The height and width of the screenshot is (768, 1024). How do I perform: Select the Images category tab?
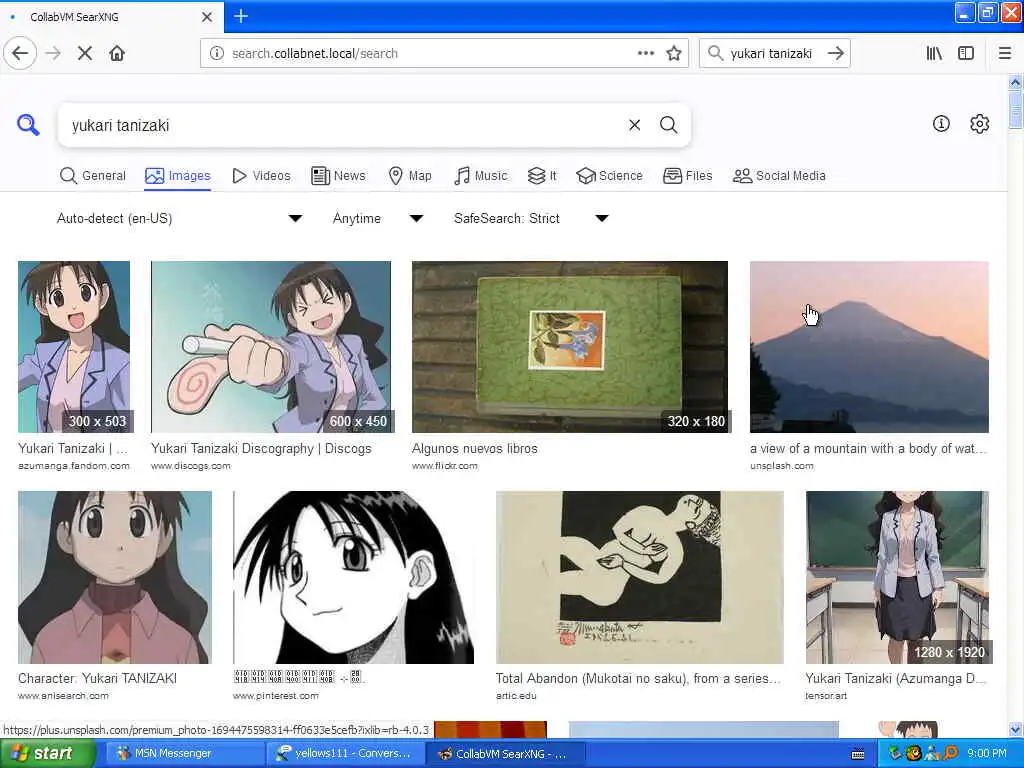click(178, 176)
